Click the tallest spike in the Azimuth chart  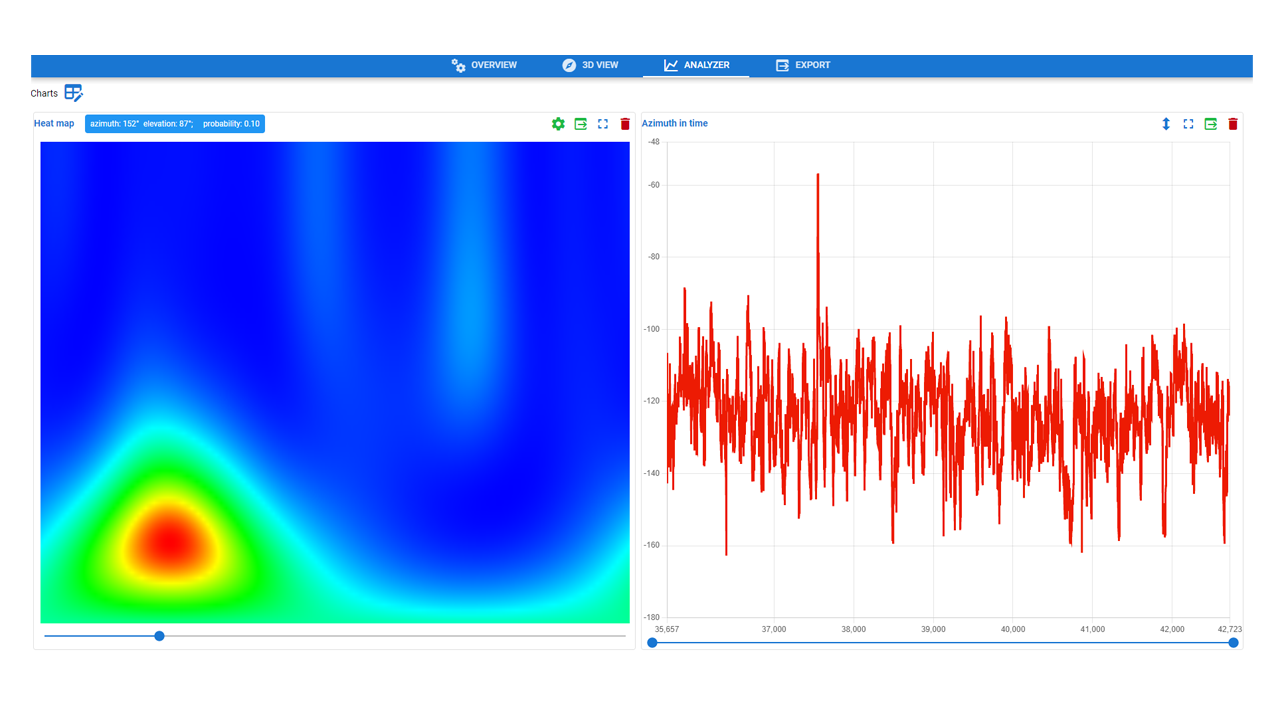pos(818,176)
